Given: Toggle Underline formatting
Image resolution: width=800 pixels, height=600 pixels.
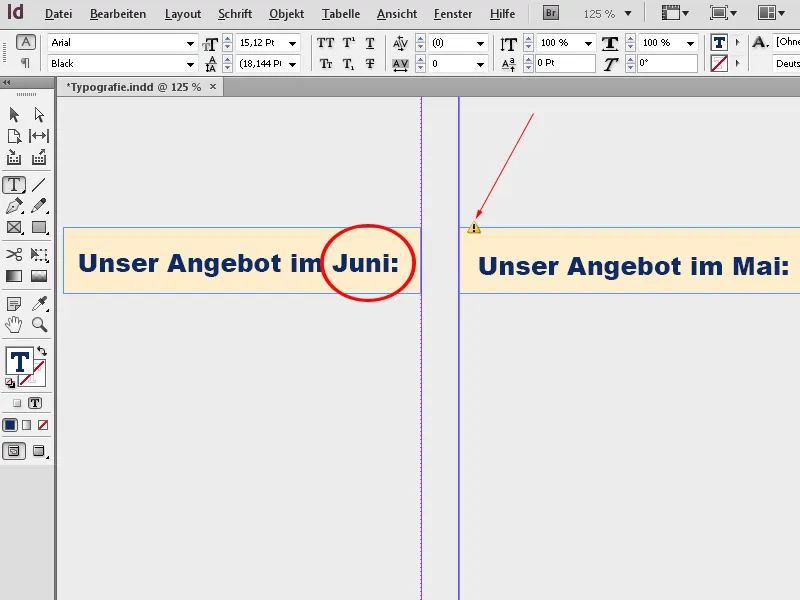Looking at the screenshot, I should pyautogui.click(x=370, y=43).
